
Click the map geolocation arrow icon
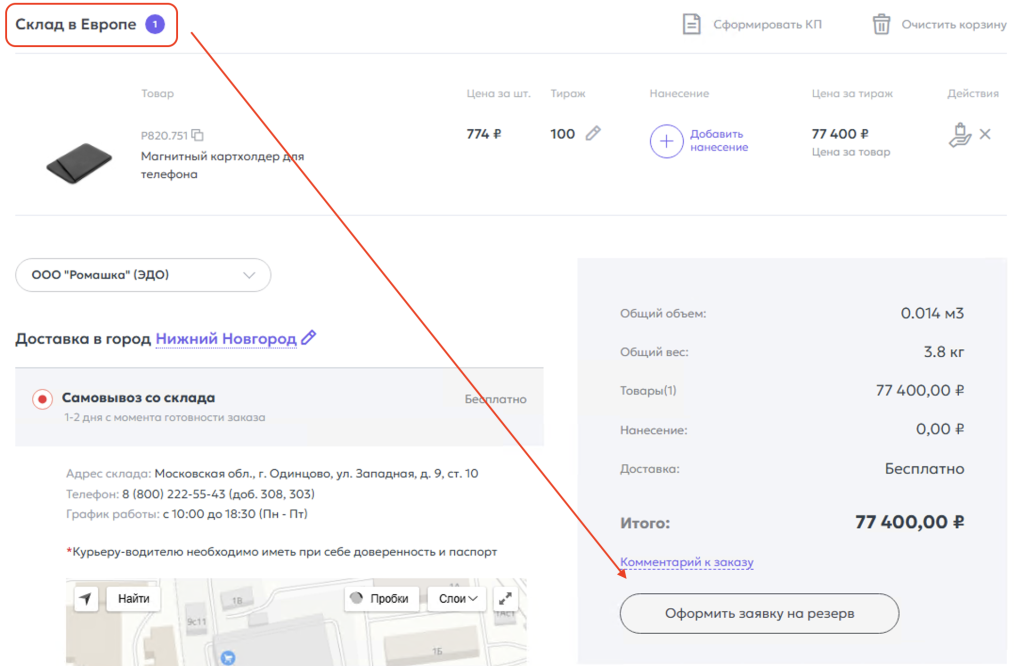pyautogui.click(x=87, y=598)
